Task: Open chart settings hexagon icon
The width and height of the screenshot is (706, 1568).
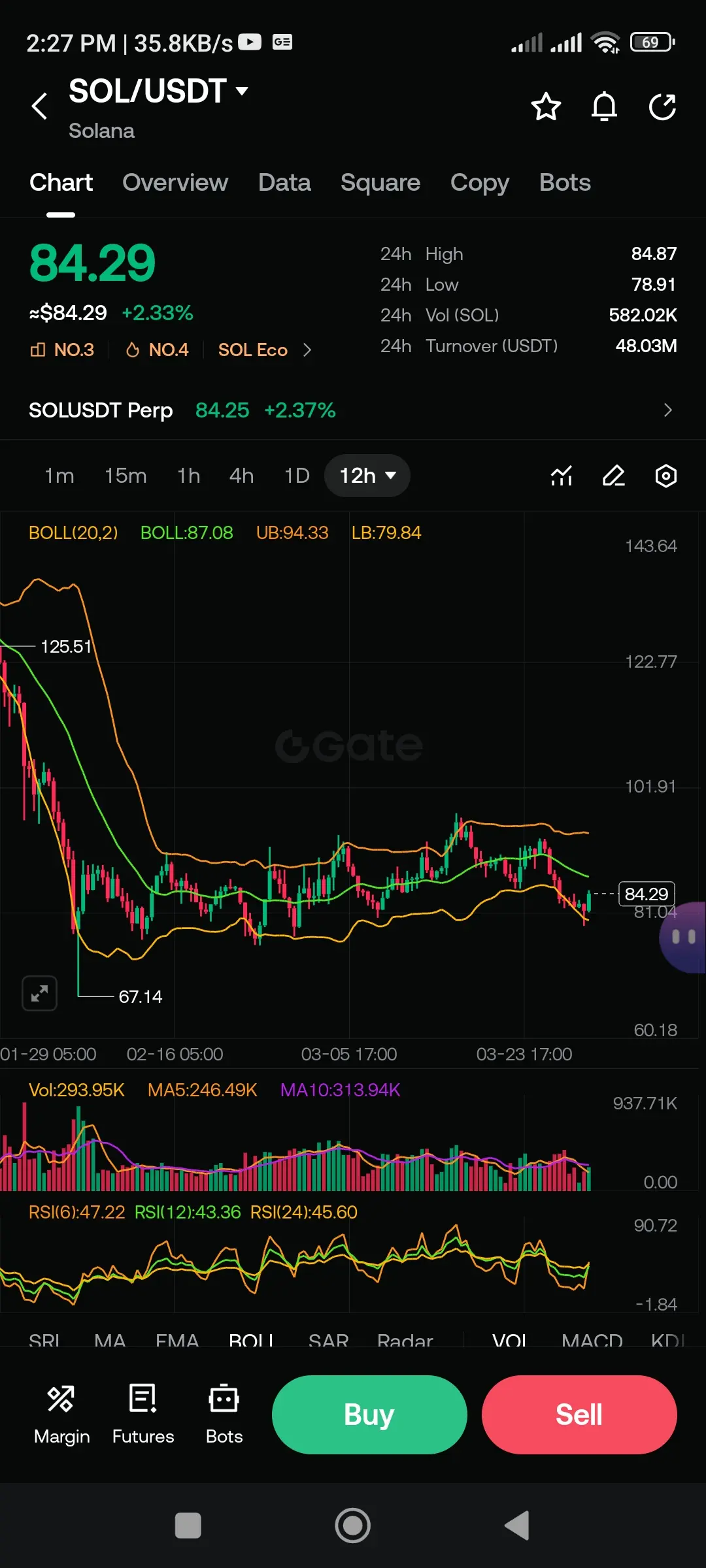Action: point(665,476)
